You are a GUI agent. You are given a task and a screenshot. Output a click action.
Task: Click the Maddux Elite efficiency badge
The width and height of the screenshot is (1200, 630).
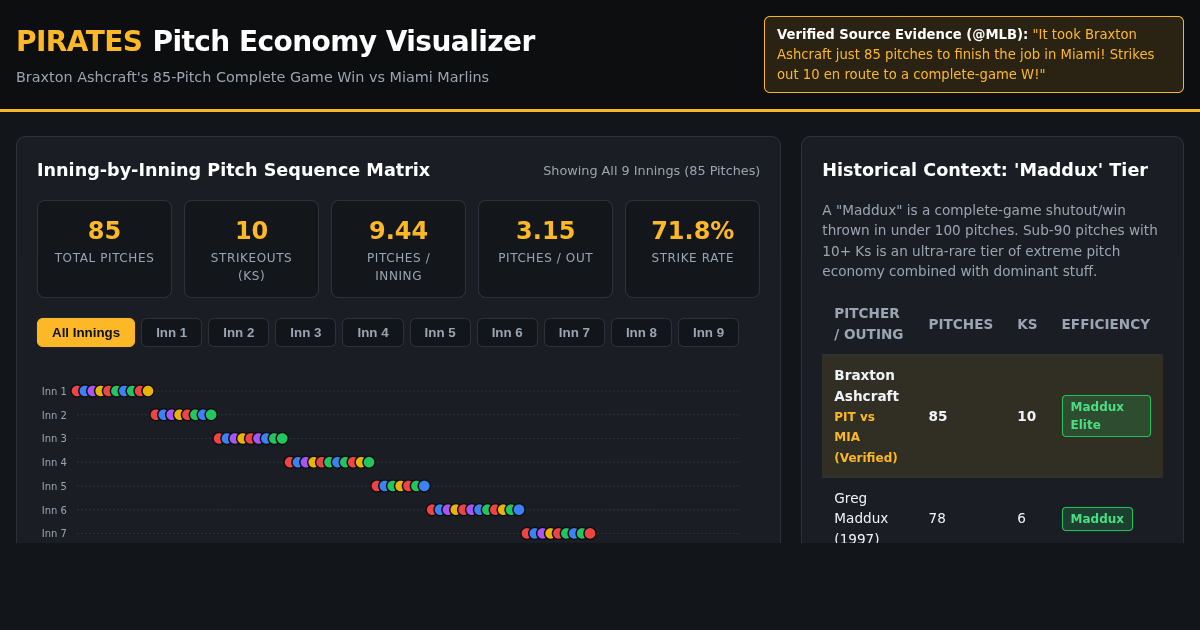[1106, 416]
